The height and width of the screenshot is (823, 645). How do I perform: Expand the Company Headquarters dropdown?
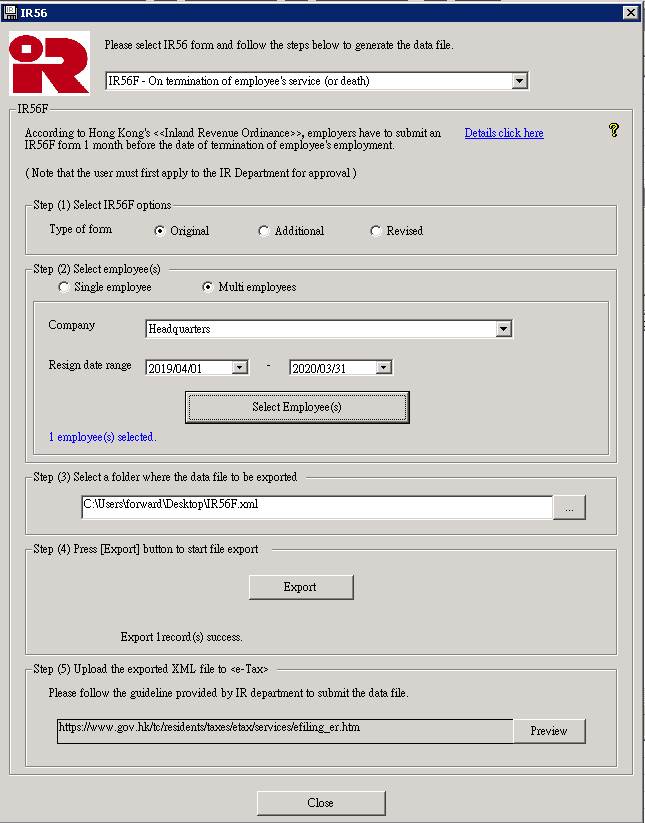click(503, 329)
